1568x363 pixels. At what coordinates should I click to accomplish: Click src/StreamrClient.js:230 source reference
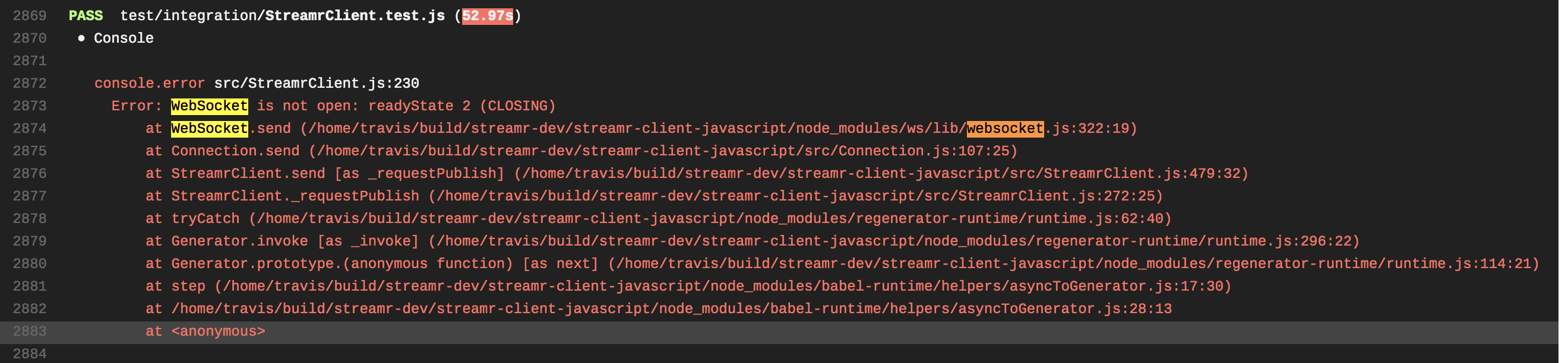coord(317,83)
